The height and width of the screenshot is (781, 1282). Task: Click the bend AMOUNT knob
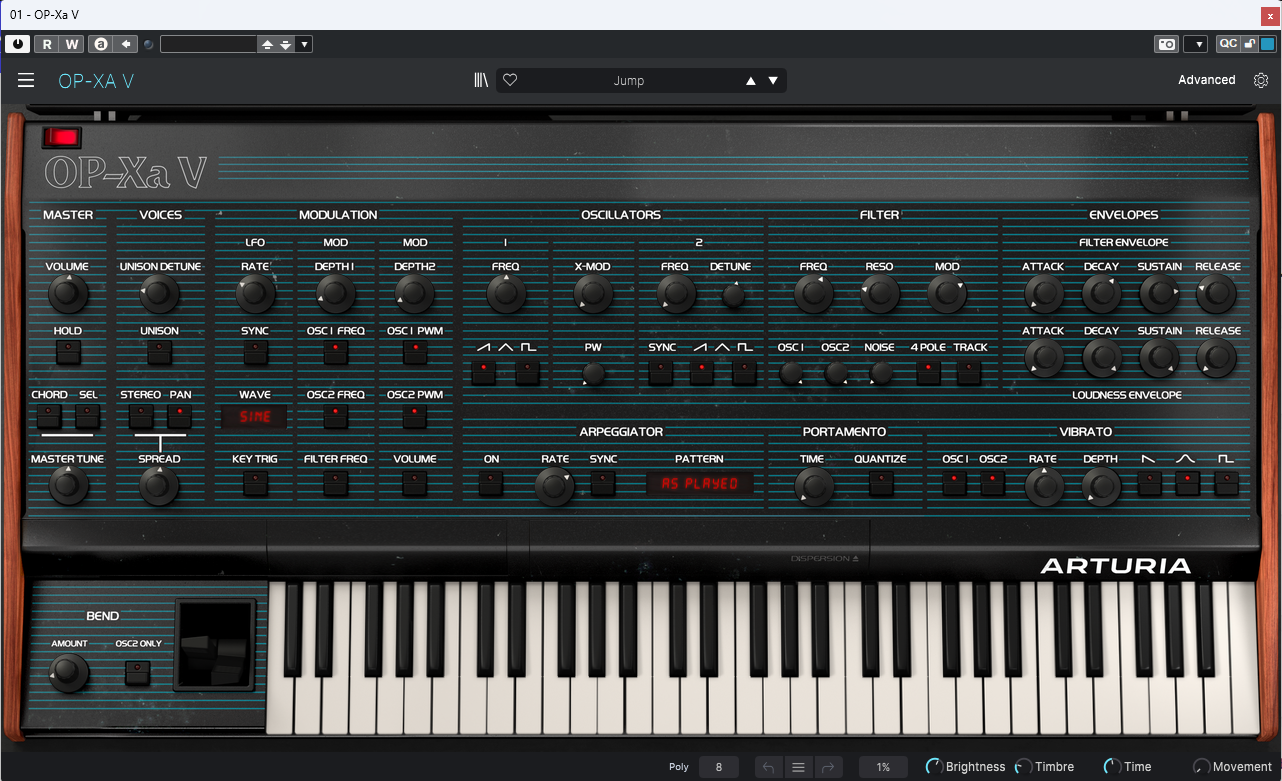(69, 672)
